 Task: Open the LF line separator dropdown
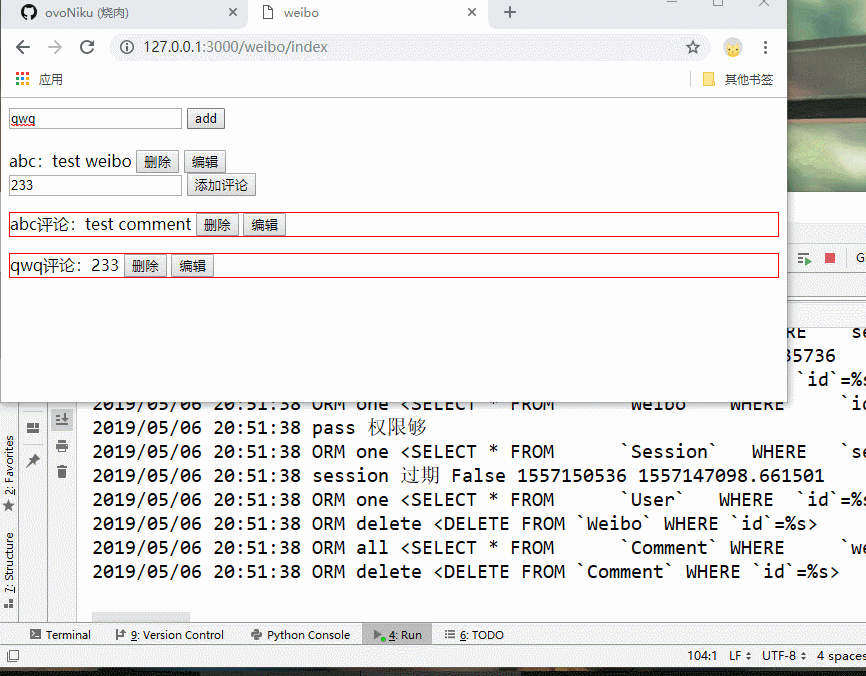click(x=740, y=656)
